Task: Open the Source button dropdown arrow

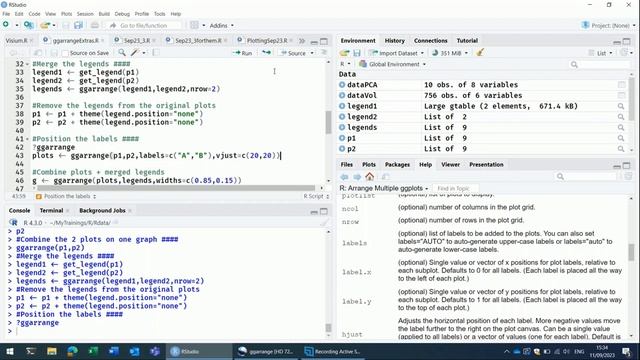Action: pyautogui.click(x=312, y=53)
